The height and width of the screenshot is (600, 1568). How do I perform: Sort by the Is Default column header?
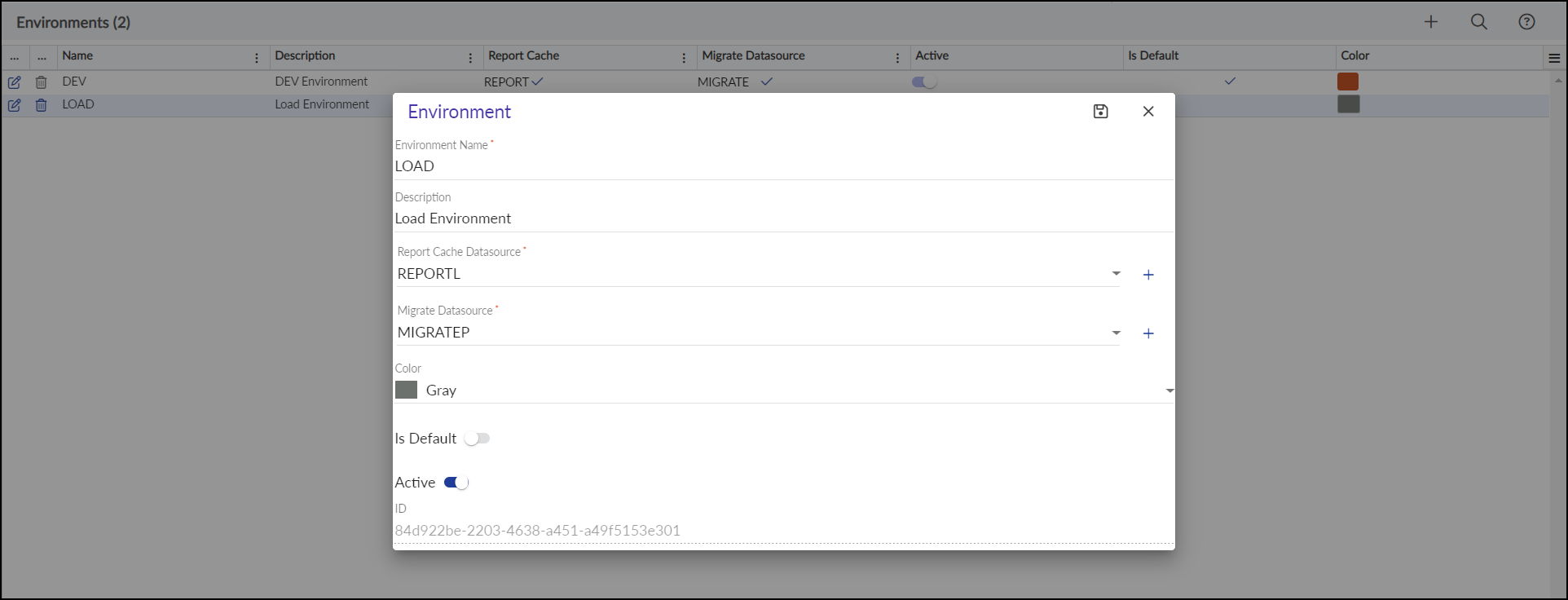click(x=1153, y=55)
